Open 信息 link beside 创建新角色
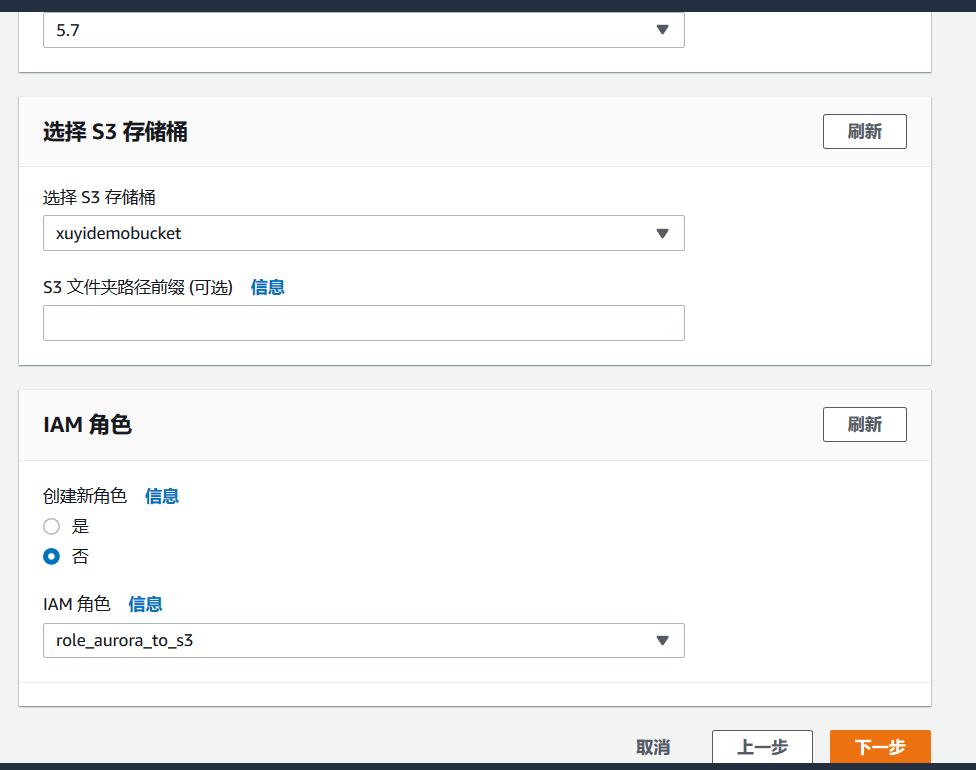The width and height of the screenshot is (976, 770). [162, 496]
